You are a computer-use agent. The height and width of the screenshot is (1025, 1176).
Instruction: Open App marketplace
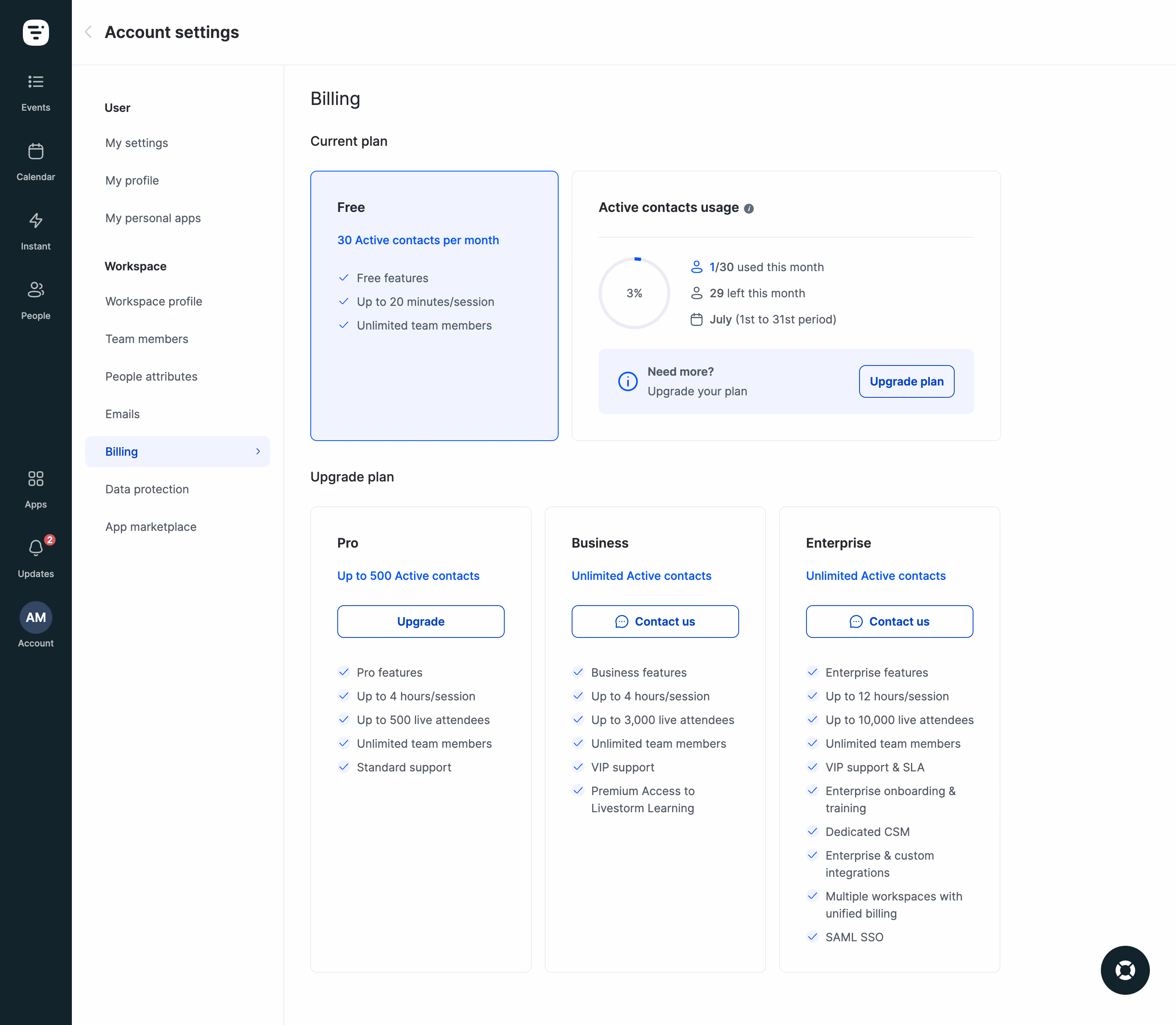[151, 527]
